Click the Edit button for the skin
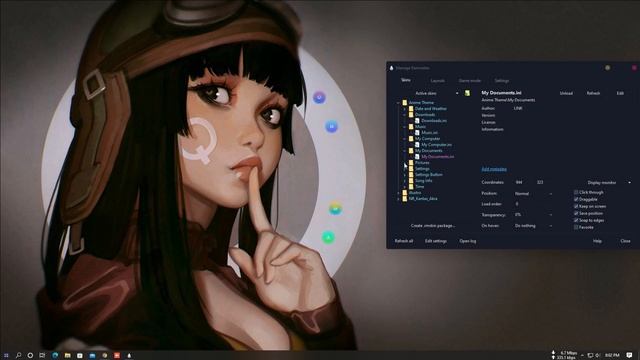The image size is (640, 360). pyautogui.click(x=620, y=93)
